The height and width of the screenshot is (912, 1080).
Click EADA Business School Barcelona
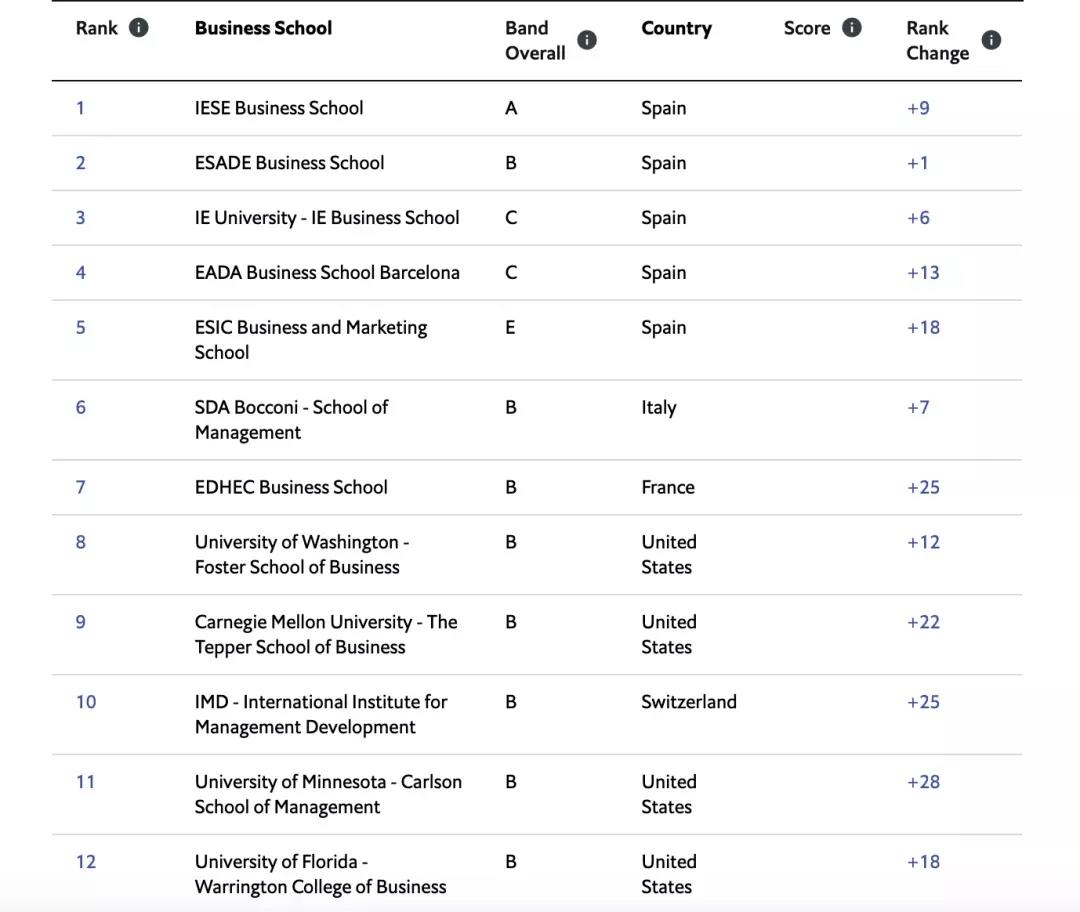pos(327,273)
